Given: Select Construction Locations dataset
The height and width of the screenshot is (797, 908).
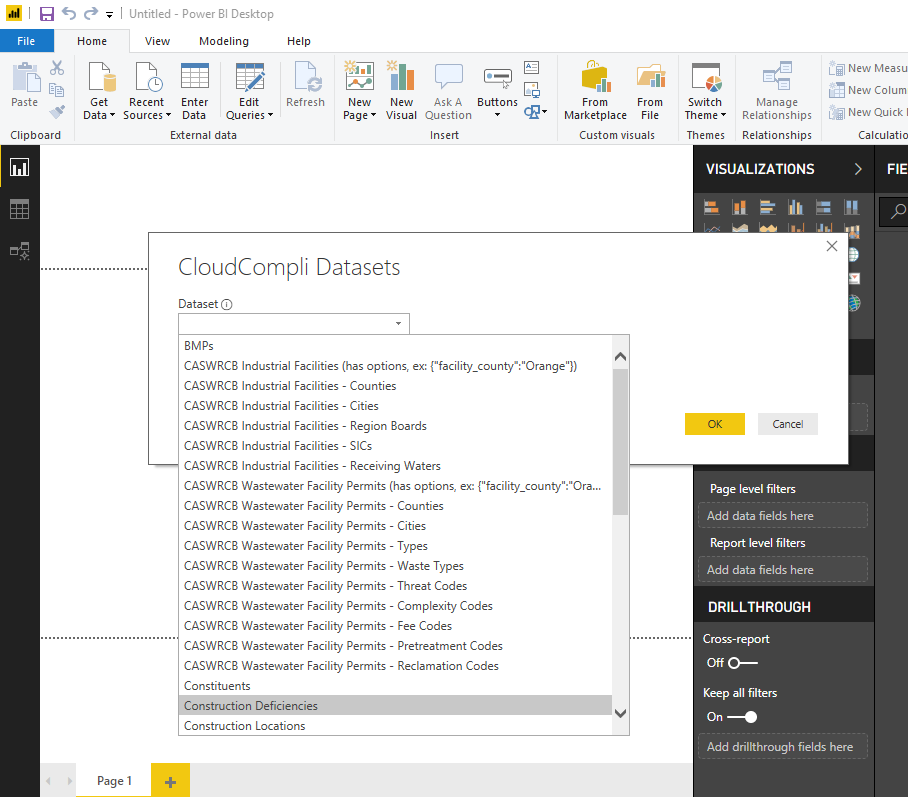Looking at the screenshot, I should click(395, 726).
